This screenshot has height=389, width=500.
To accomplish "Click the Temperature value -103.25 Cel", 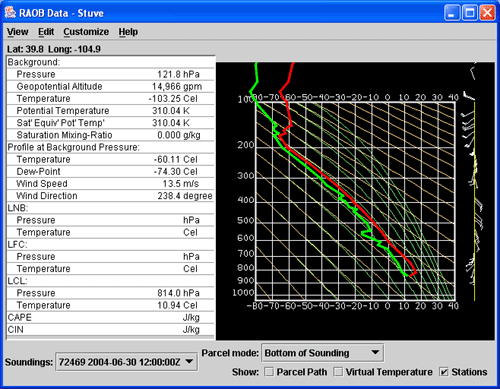I will (x=173, y=99).
